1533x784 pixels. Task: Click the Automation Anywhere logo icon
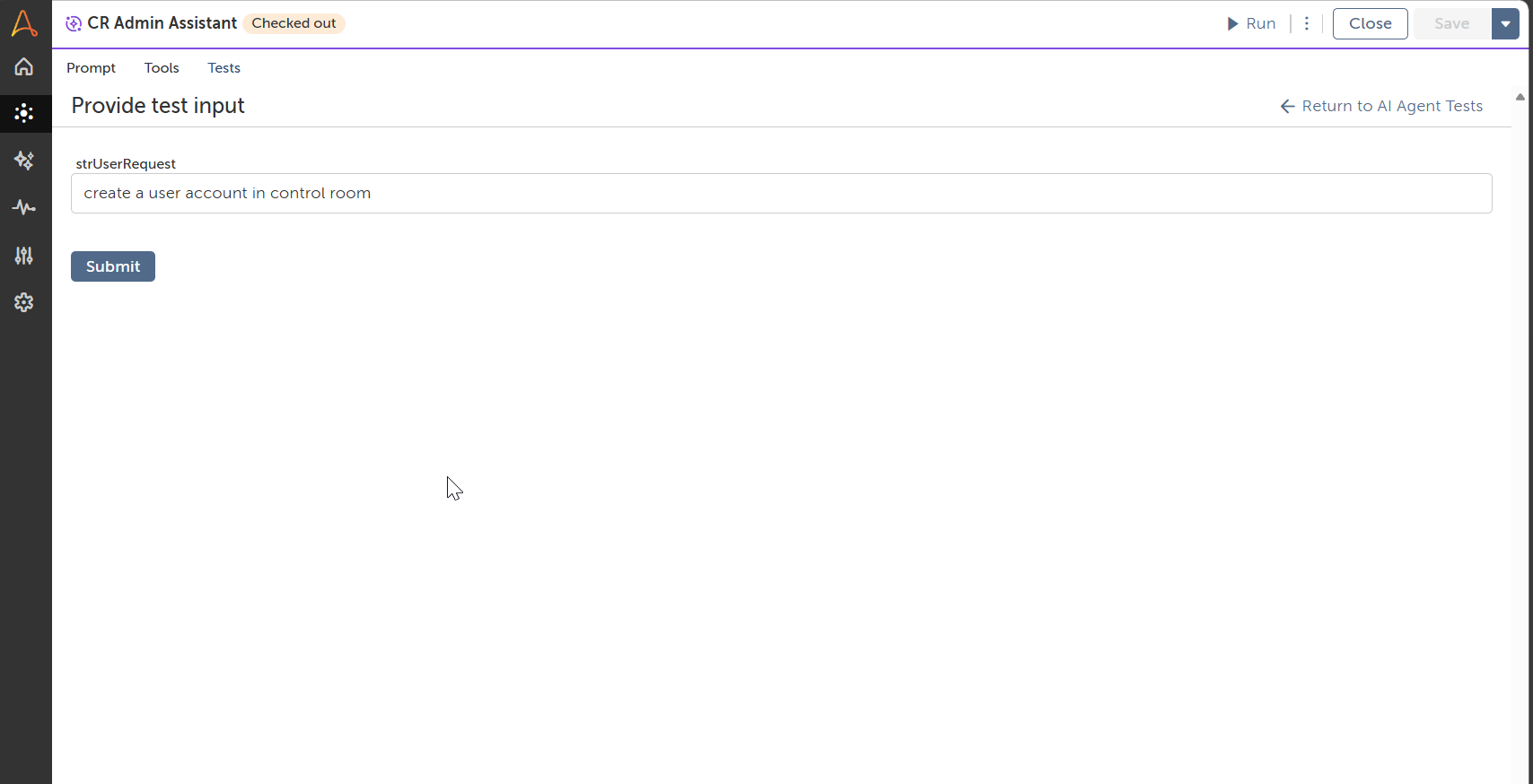coord(24,23)
